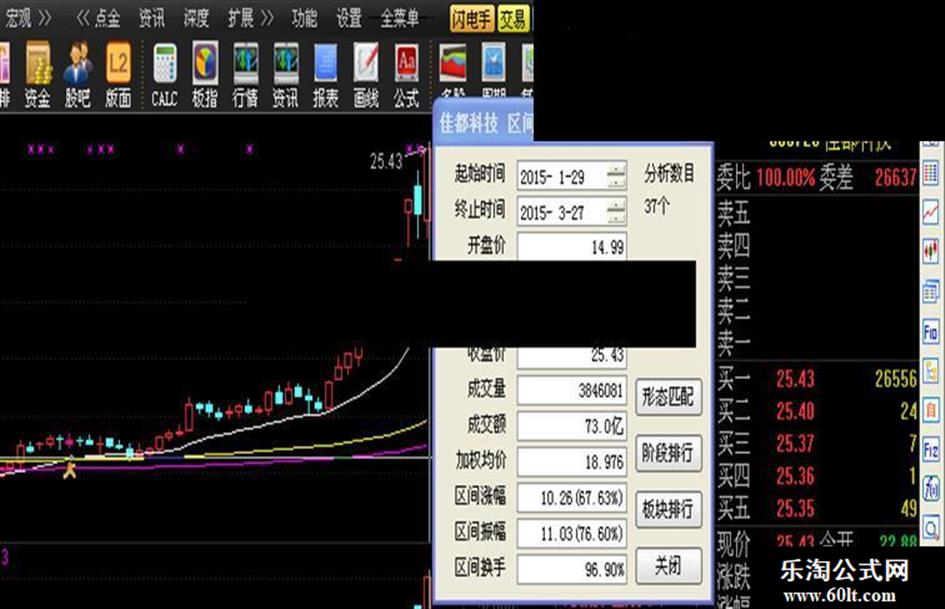
Task: Open the 资讯 menu in top bar
Action: click(x=152, y=18)
